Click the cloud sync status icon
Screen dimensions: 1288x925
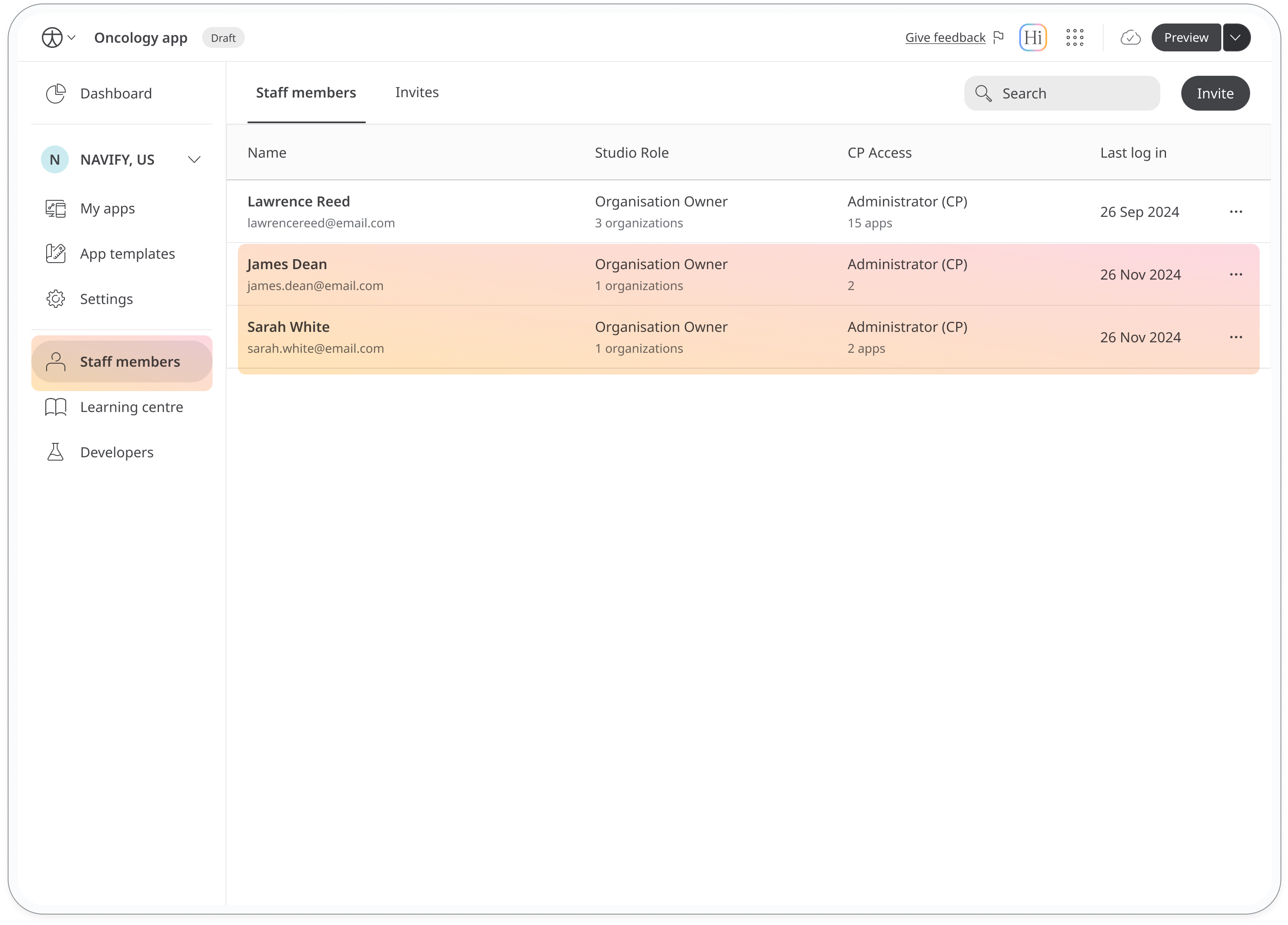[1131, 37]
